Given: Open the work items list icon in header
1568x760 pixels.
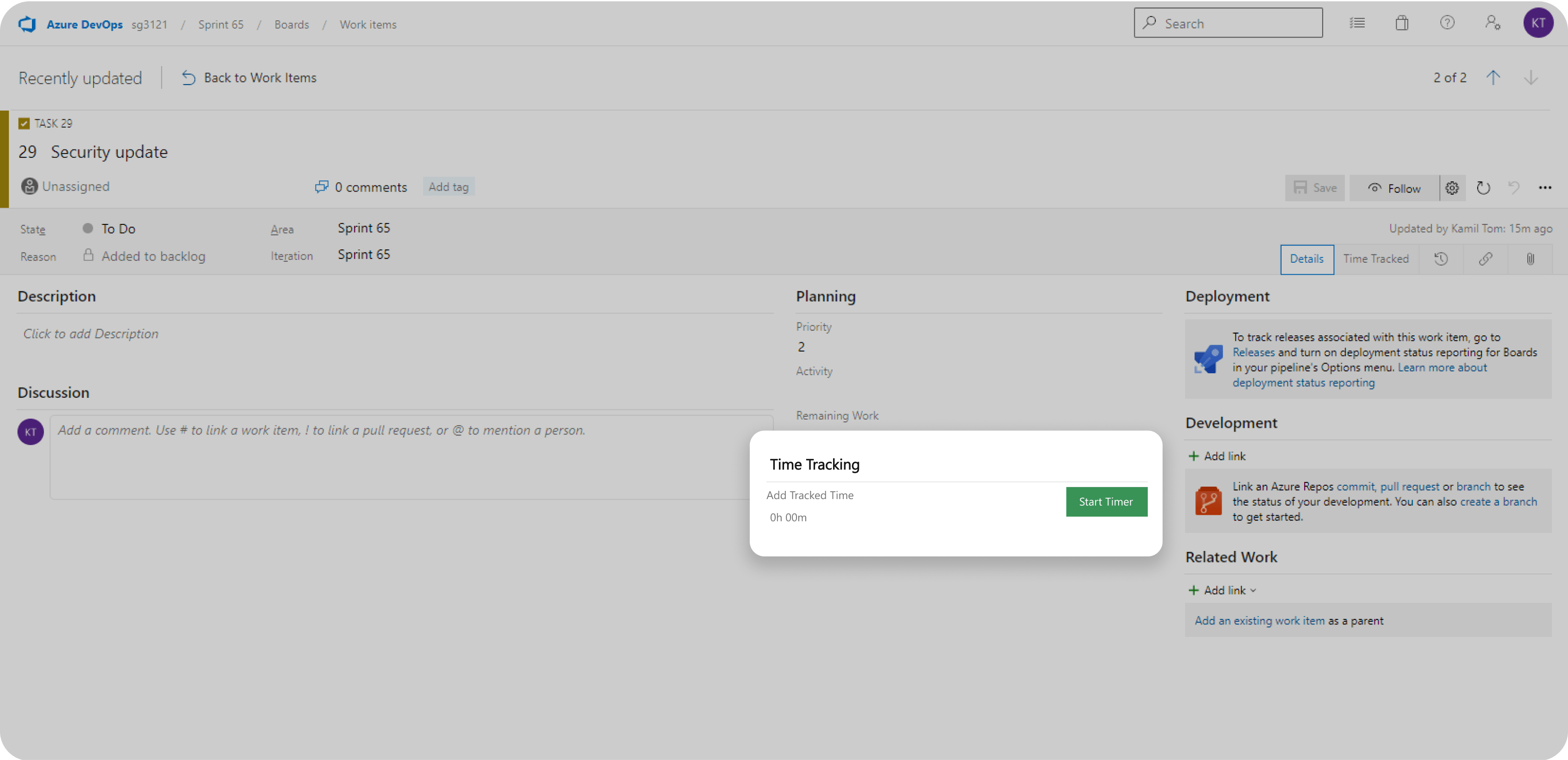Looking at the screenshot, I should tap(1357, 23).
